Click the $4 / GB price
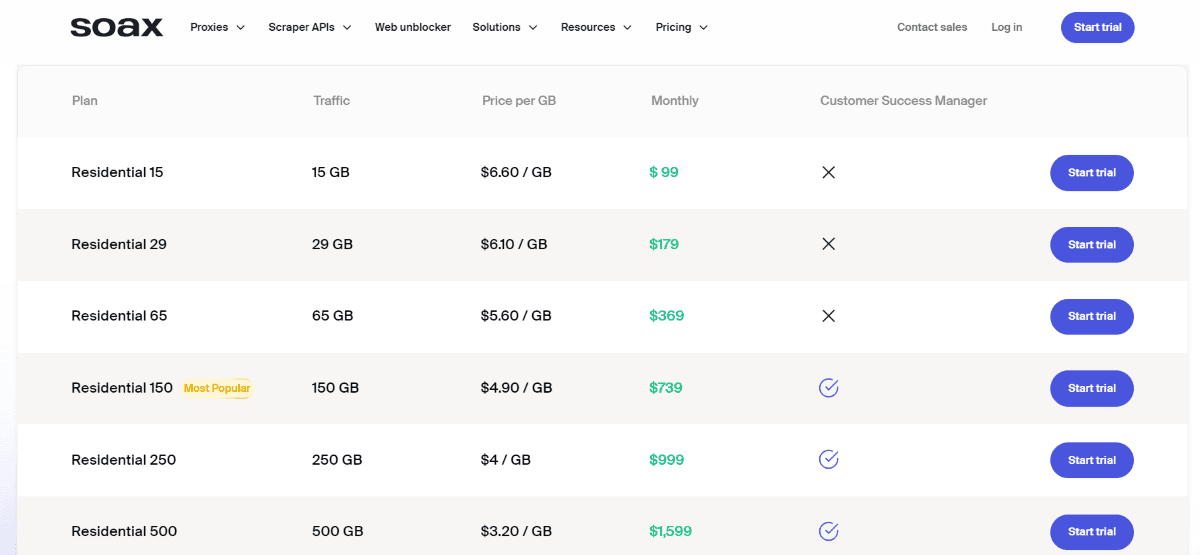This screenshot has height=555, width=1200. (506, 460)
